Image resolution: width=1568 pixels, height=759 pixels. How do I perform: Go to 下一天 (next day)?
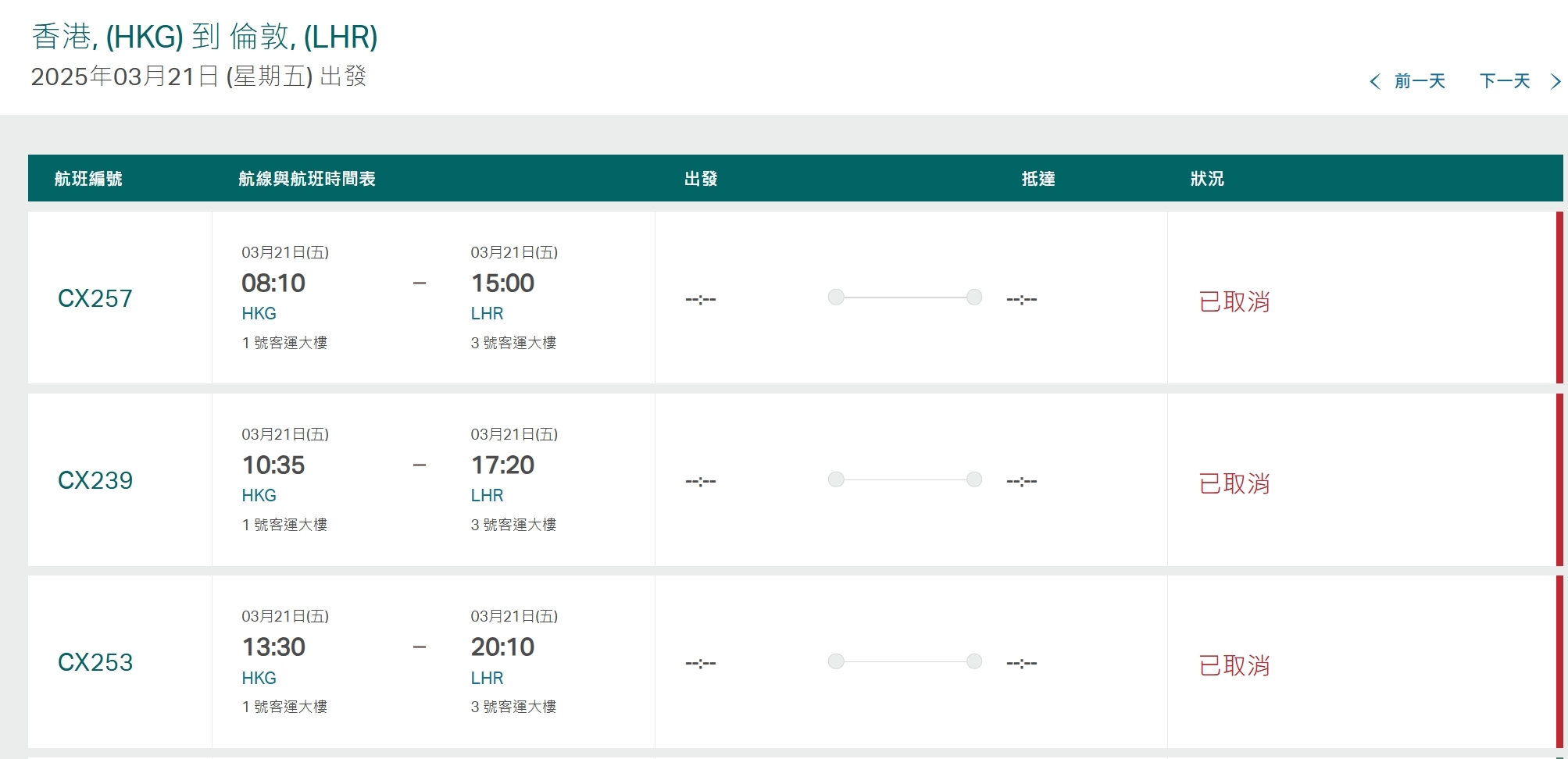tap(1505, 81)
